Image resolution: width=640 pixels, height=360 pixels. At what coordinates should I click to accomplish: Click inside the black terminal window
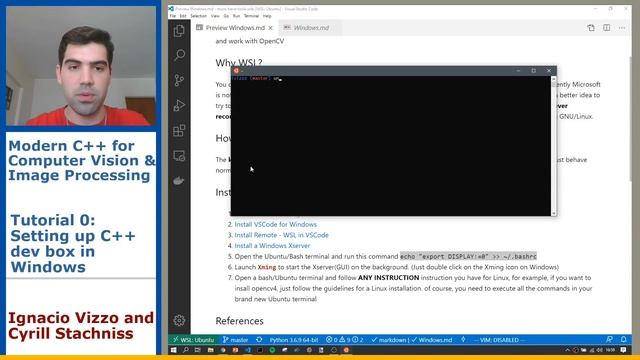pyautogui.click(x=391, y=146)
